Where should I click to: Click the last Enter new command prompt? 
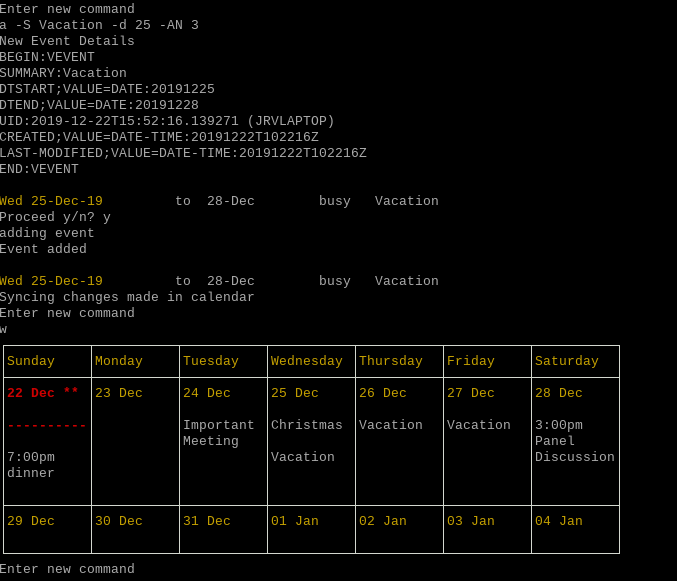pos(67,569)
